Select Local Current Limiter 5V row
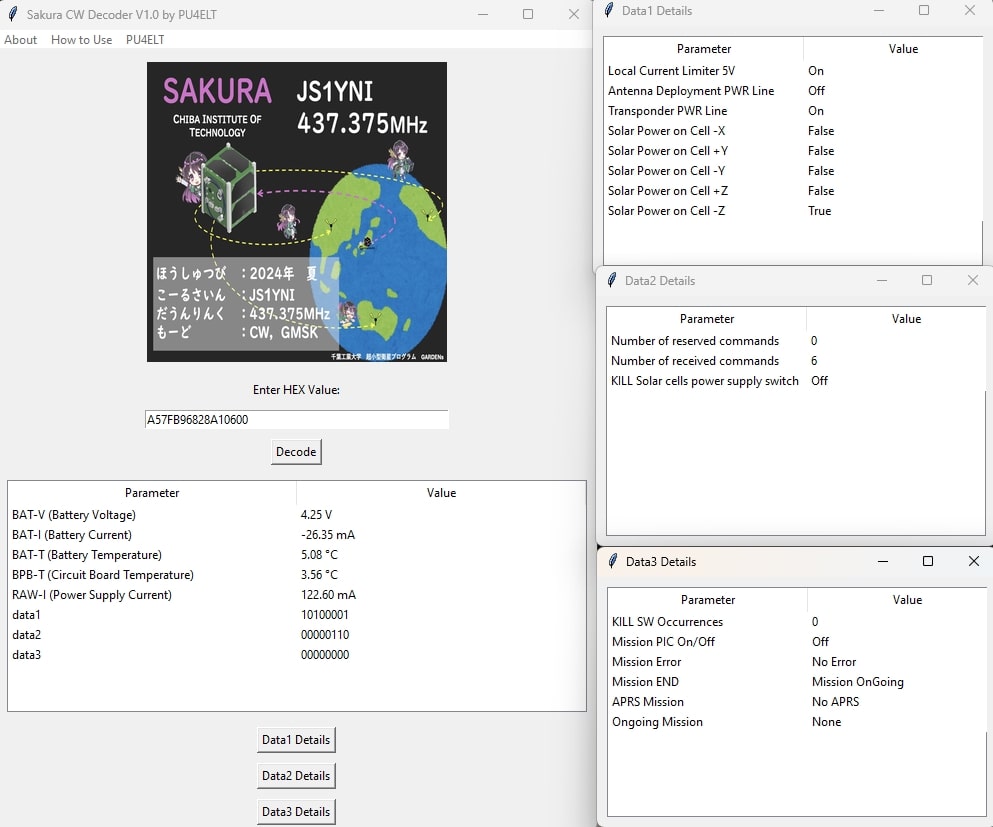Image resolution: width=993 pixels, height=827 pixels. click(794, 71)
